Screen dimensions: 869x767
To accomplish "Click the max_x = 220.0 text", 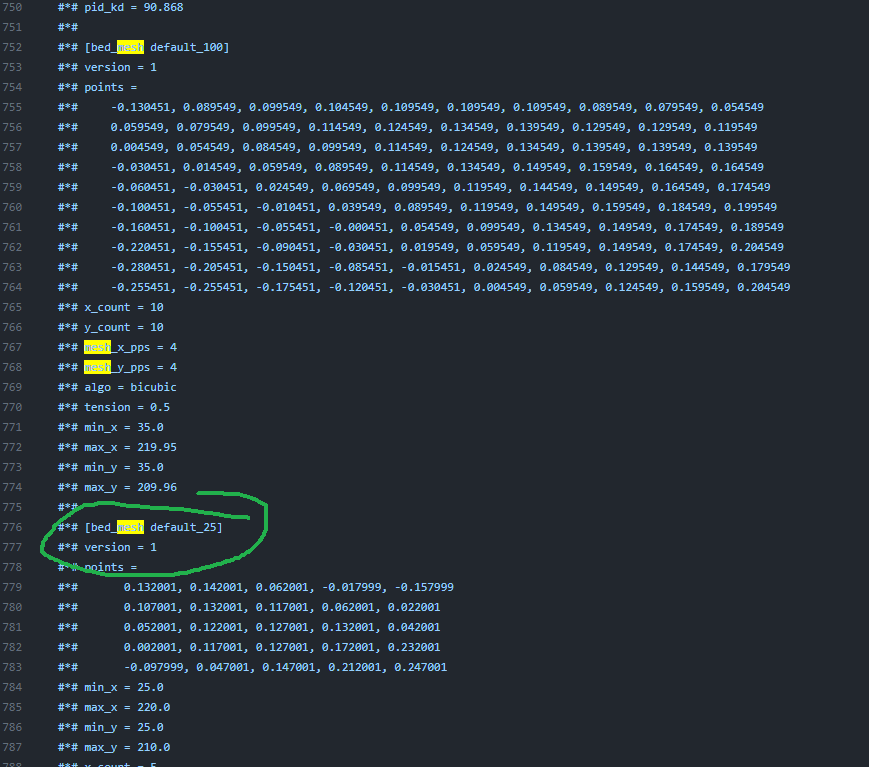I will click(127, 707).
